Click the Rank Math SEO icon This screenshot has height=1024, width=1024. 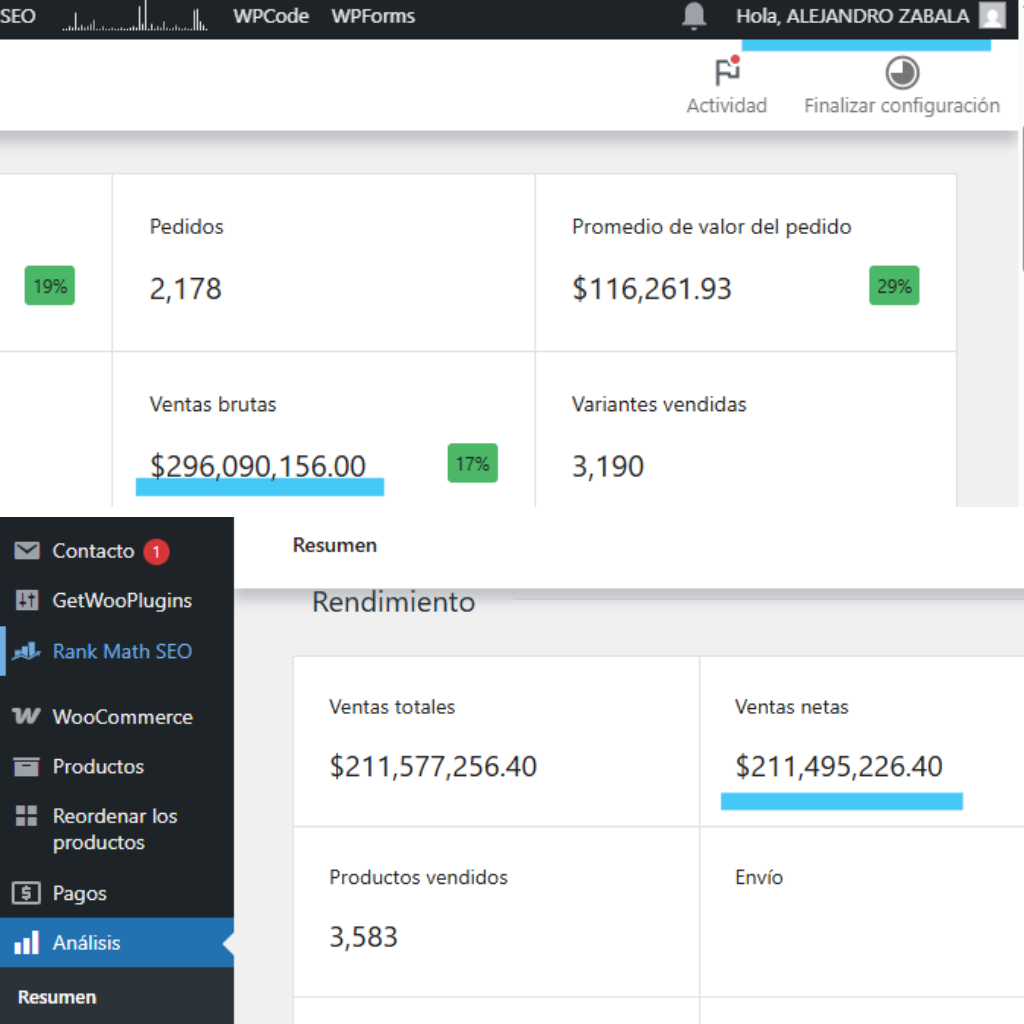(x=27, y=651)
